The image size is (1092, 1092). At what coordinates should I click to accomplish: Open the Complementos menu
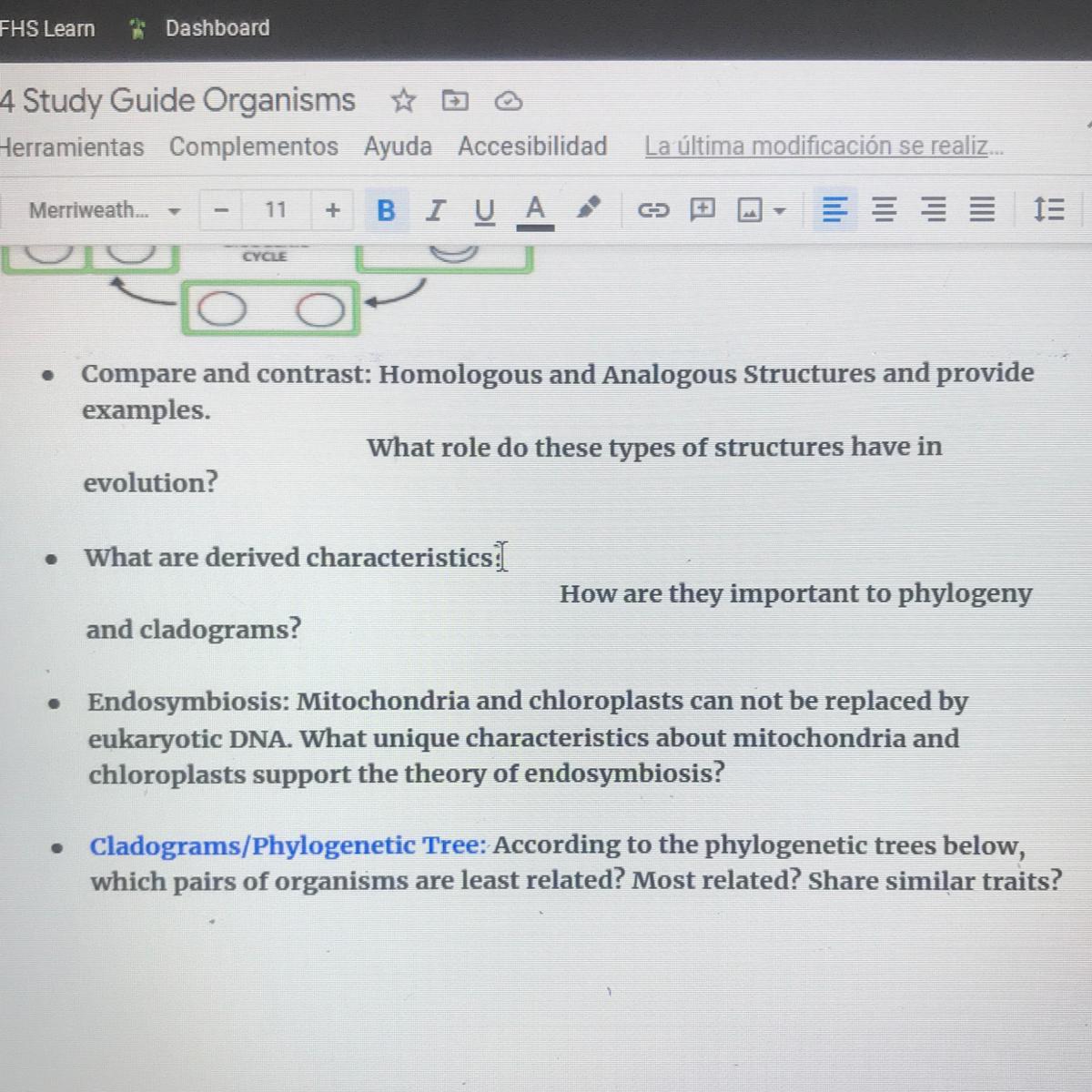coord(254,147)
